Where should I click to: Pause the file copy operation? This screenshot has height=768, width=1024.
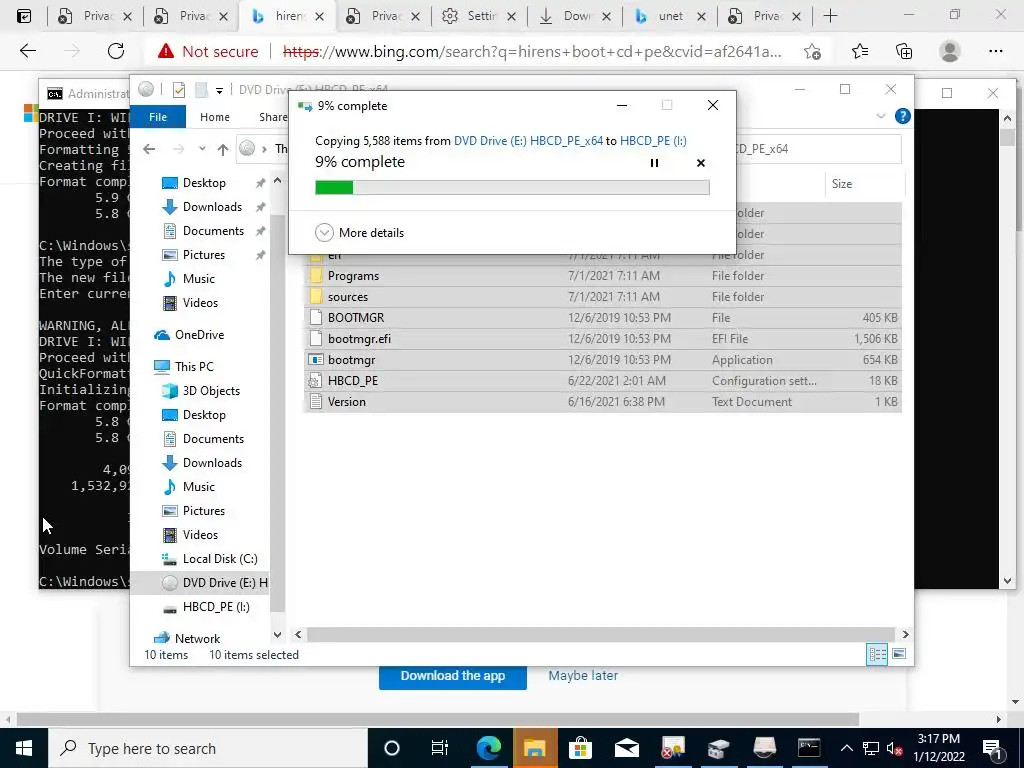[x=654, y=163]
